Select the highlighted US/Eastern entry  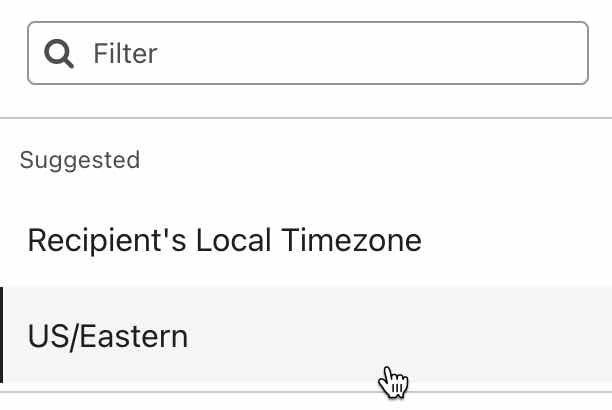pyautogui.click(x=108, y=336)
